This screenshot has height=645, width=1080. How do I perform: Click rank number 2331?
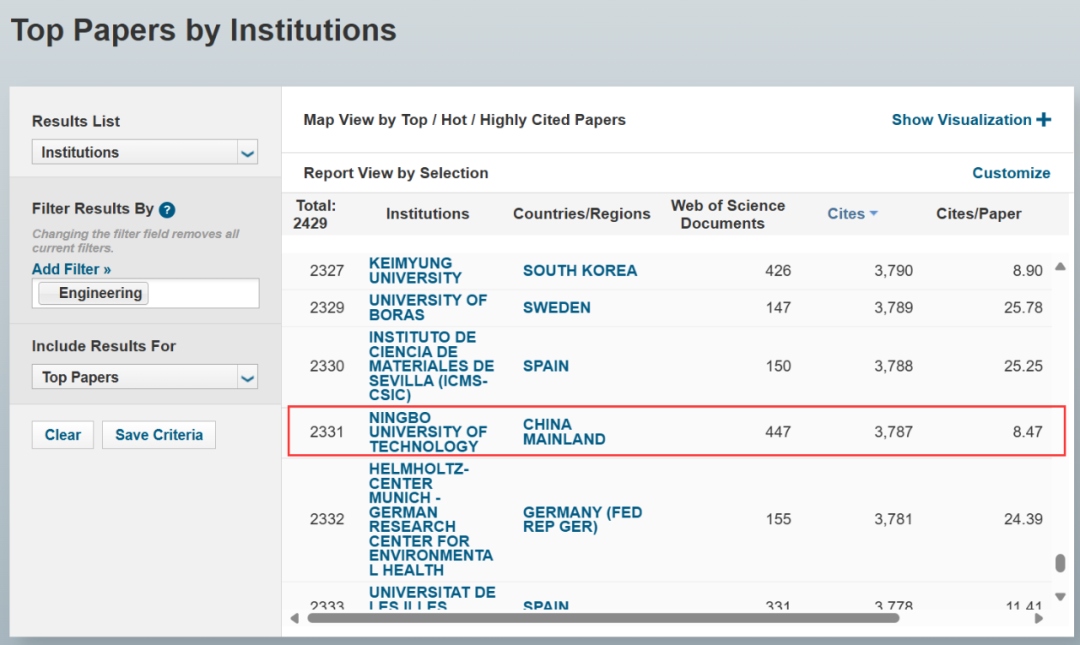(326, 432)
